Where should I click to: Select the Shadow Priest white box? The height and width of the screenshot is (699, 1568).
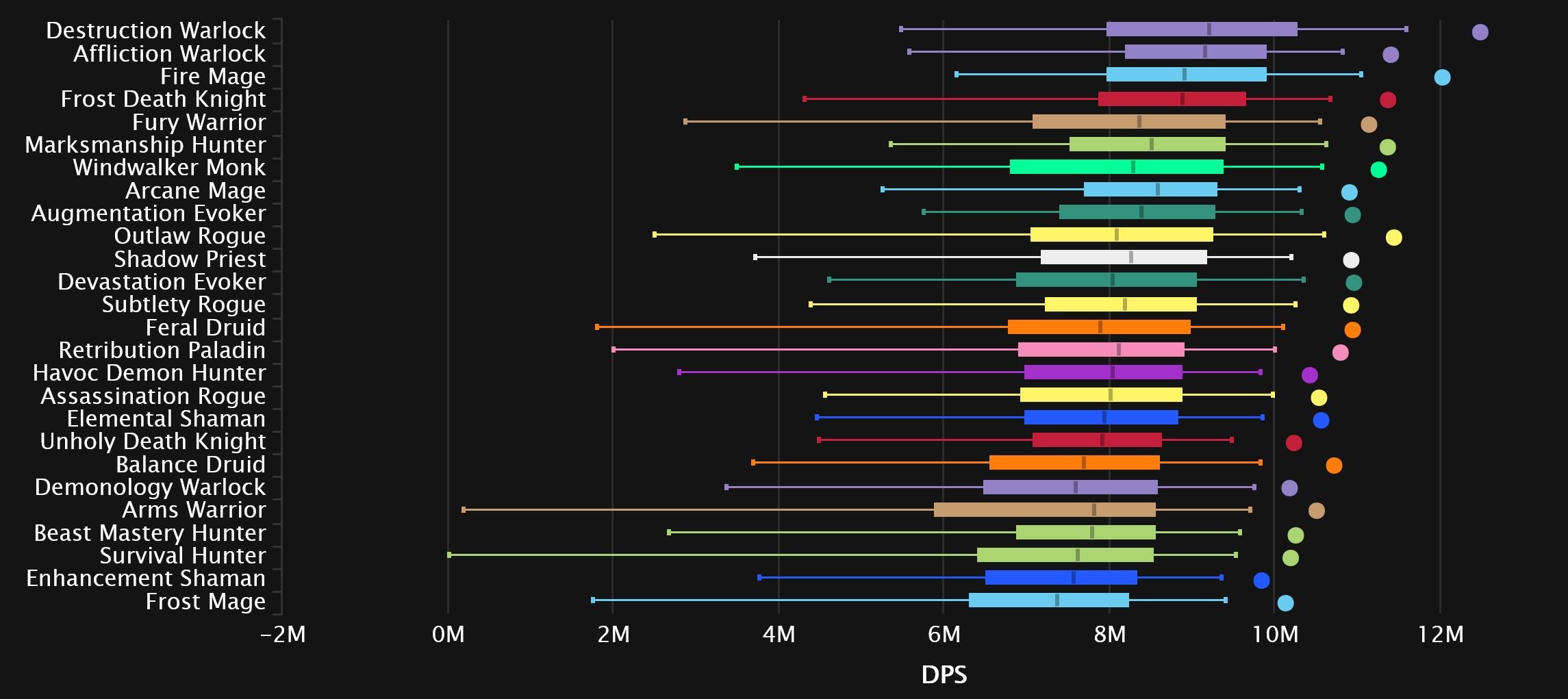1123,257
